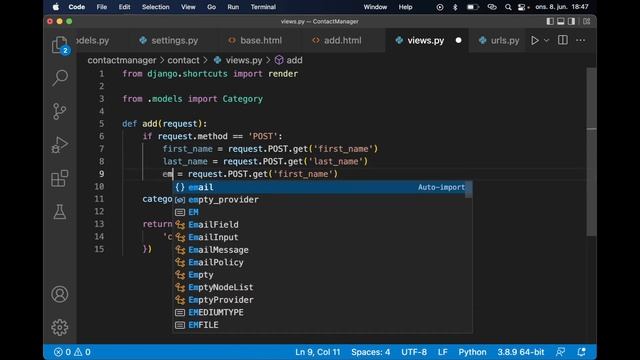Click contact breadcrumb folder

pyautogui.click(x=183, y=60)
